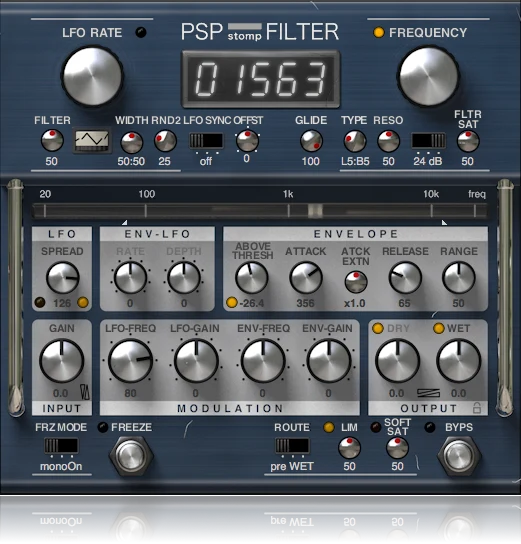The image size is (521, 544).
Task: Click the left frequency range marker triangle
Action: [125, 222]
